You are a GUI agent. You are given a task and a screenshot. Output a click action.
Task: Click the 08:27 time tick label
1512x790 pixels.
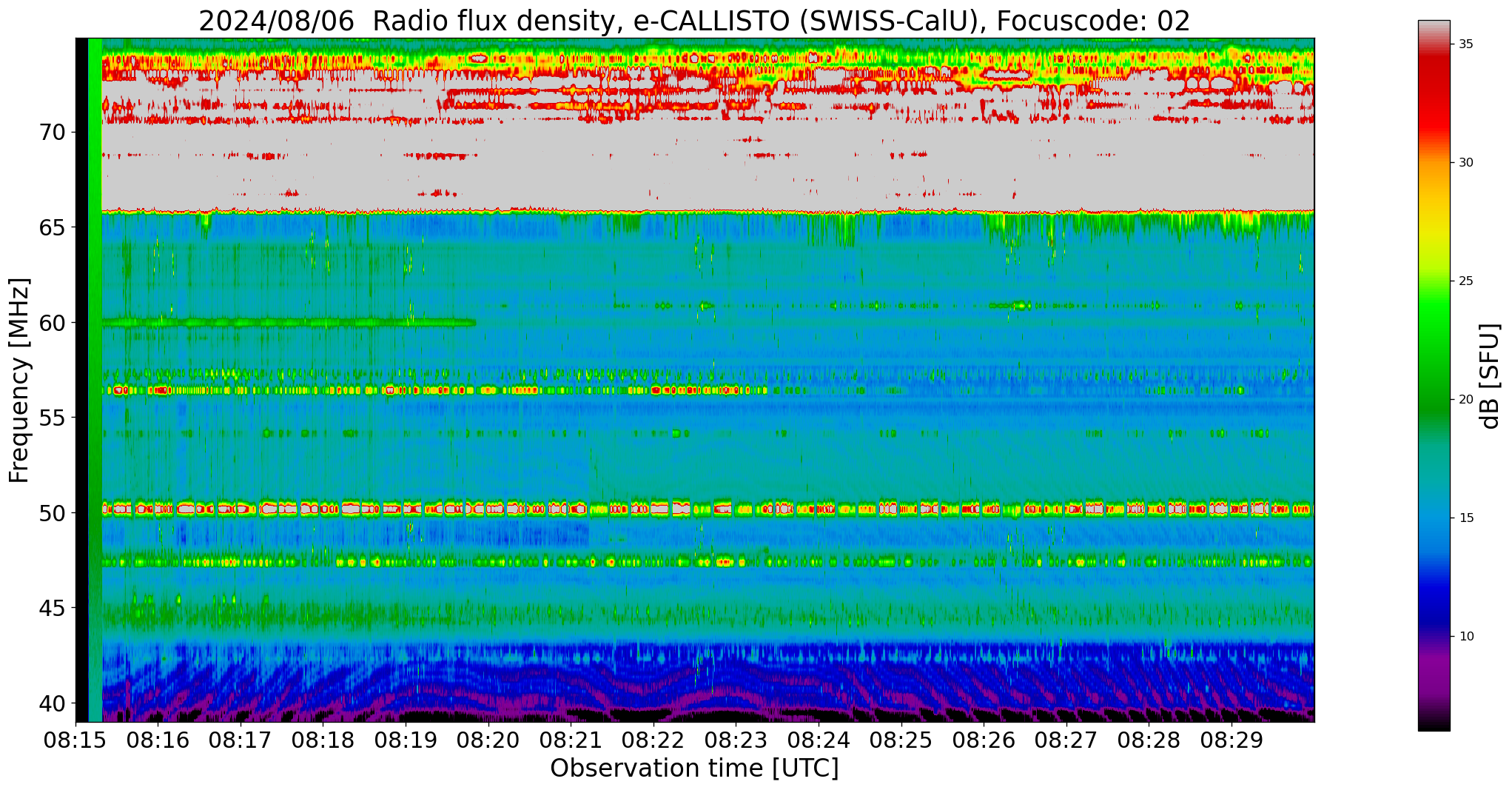coord(1066,740)
